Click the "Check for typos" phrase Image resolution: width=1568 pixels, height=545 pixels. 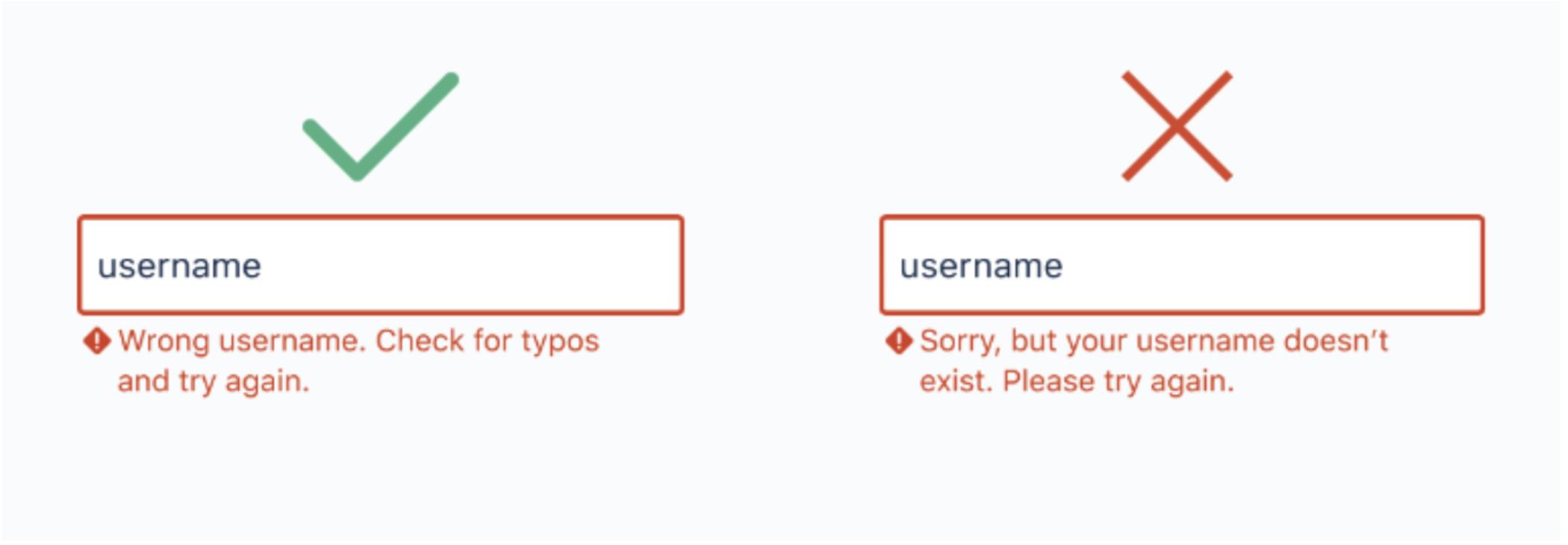point(487,341)
